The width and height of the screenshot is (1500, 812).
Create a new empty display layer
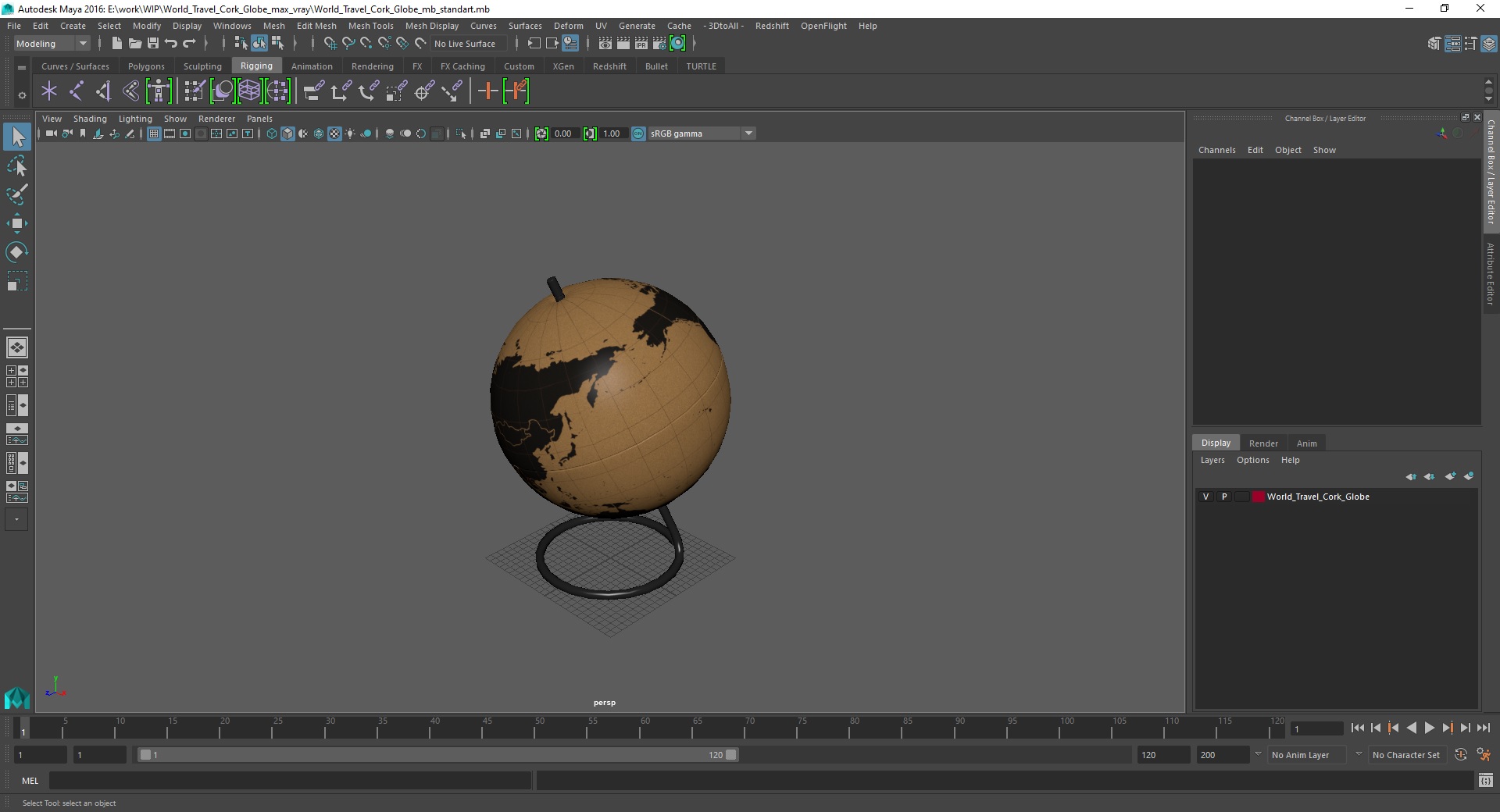tap(1450, 476)
